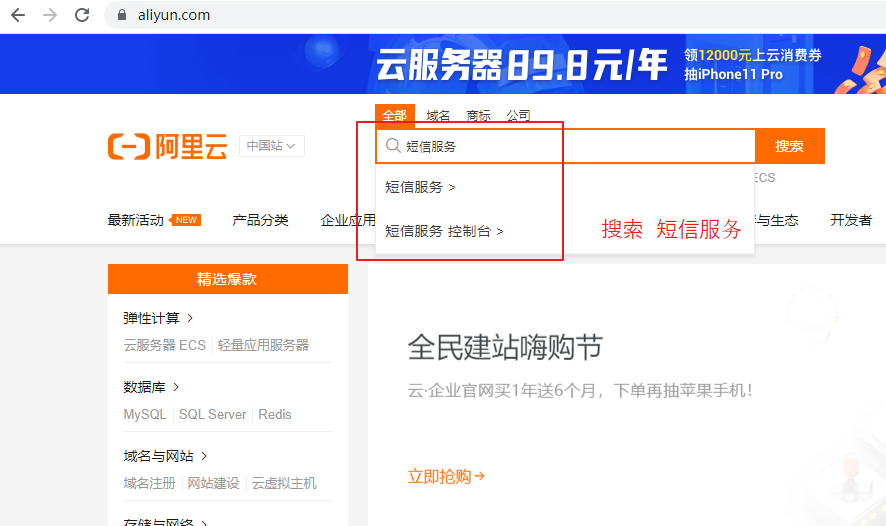Select the 全部 search tab

click(394, 116)
